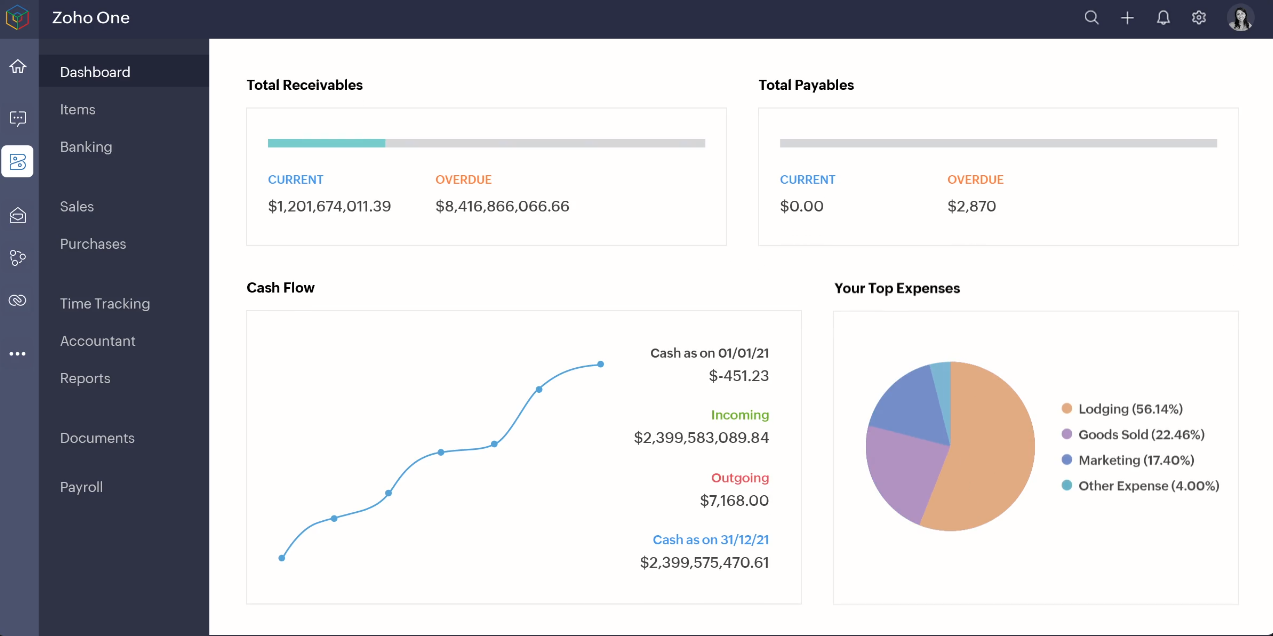1273x636 pixels.
Task: Click the Total Receivables progress bar
Action: pos(486,143)
